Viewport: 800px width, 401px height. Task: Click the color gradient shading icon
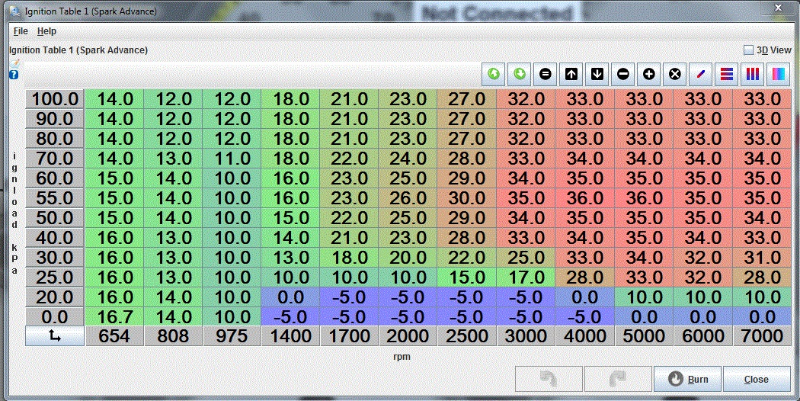point(779,74)
